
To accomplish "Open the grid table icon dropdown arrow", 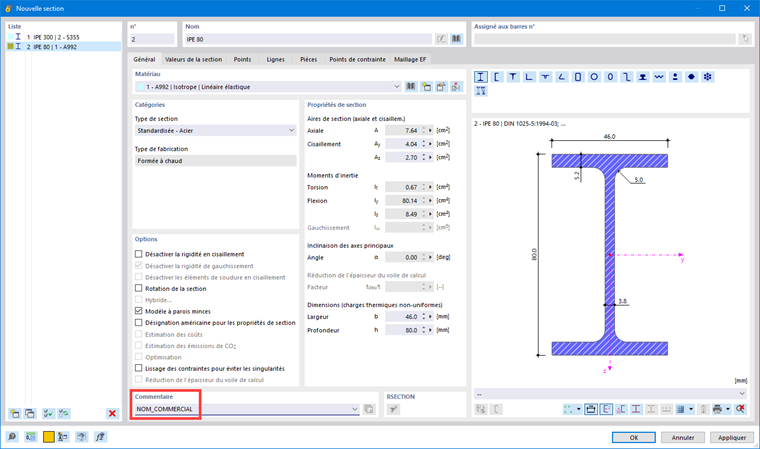I will (x=691, y=409).
